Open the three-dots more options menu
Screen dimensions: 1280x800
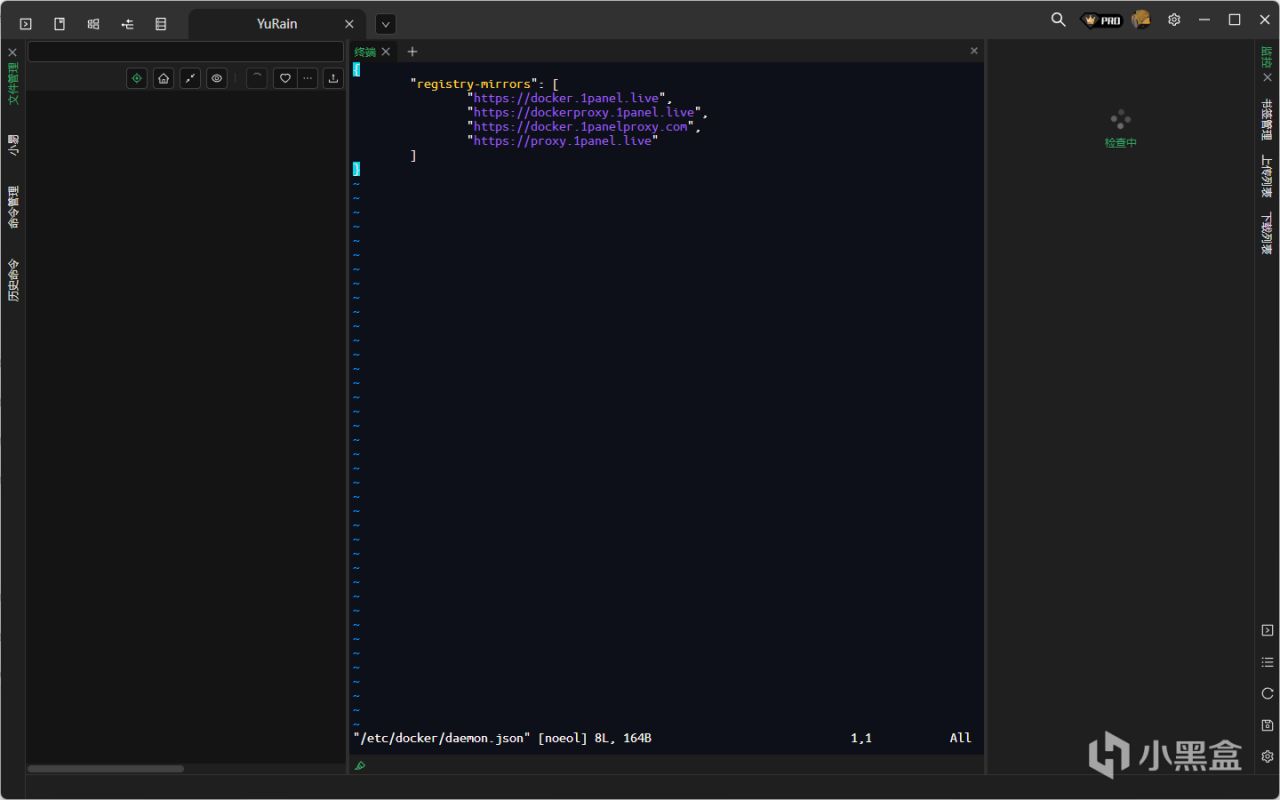tap(308, 78)
